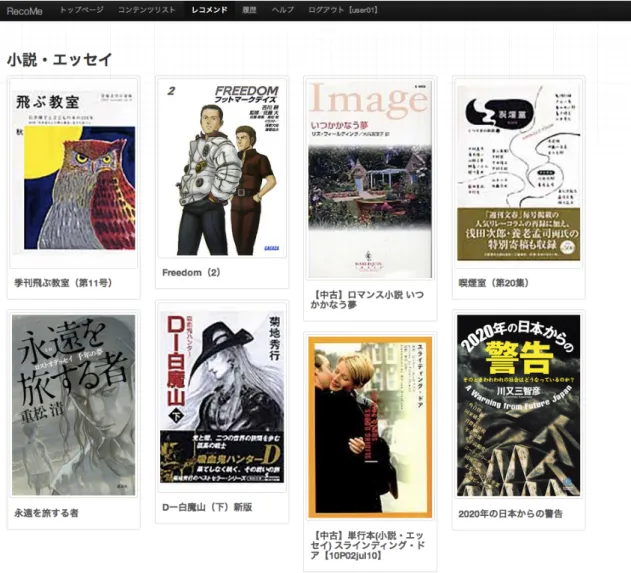
Task: Open the orange-framed スライディング・ドア cover
Action: click(370, 427)
